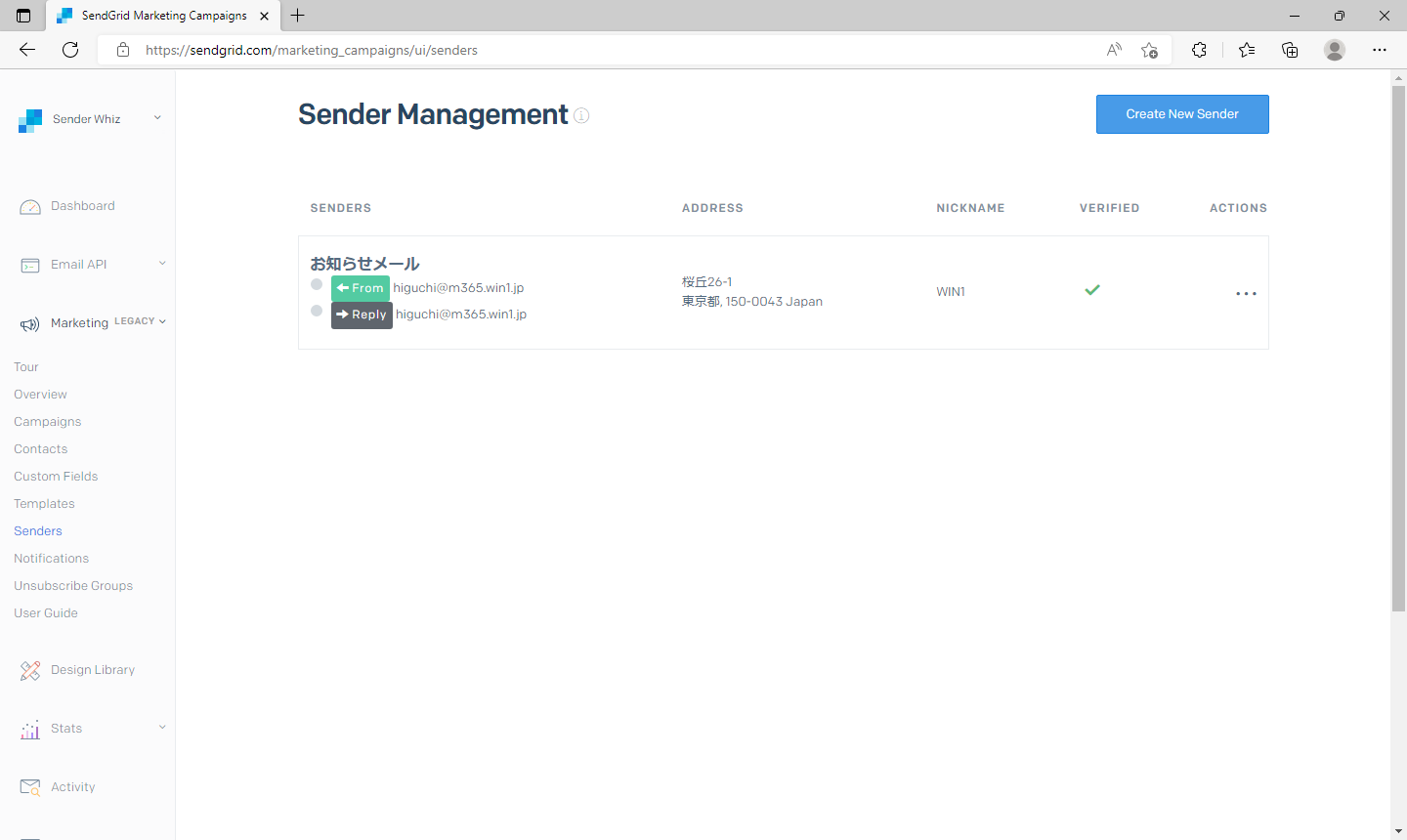Click the VERIFIED column header
The height and width of the screenshot is (840, 1407).
point(1109,208)
